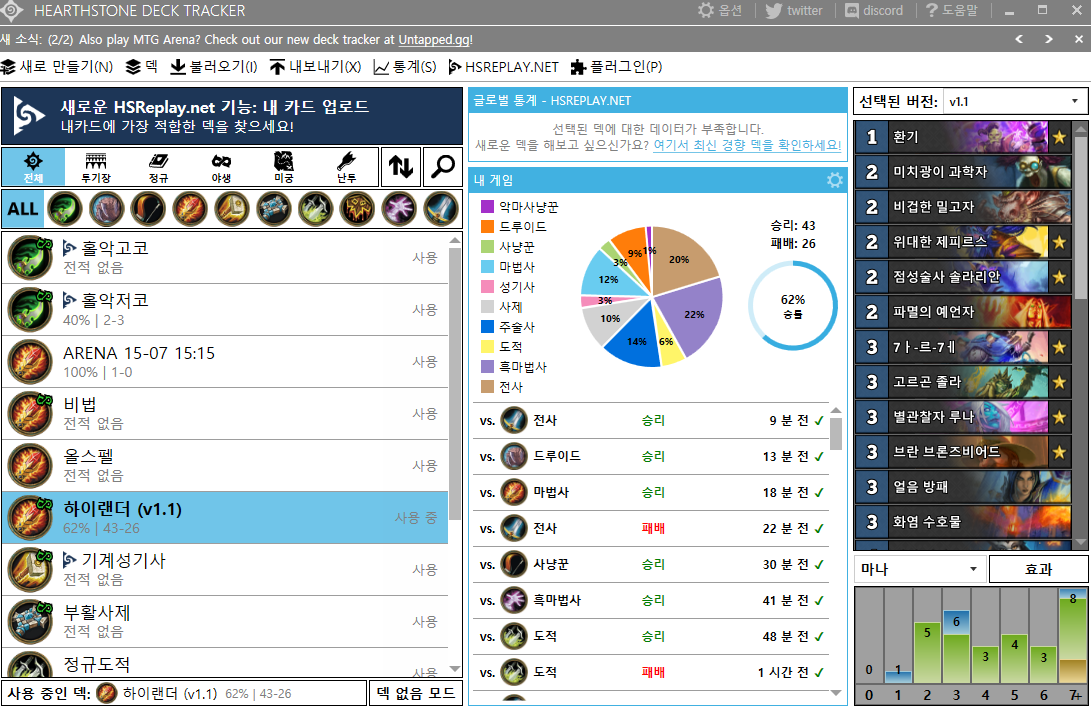Select the 미궁 dungeon tab
The image size is (1091, 709).
284,167
